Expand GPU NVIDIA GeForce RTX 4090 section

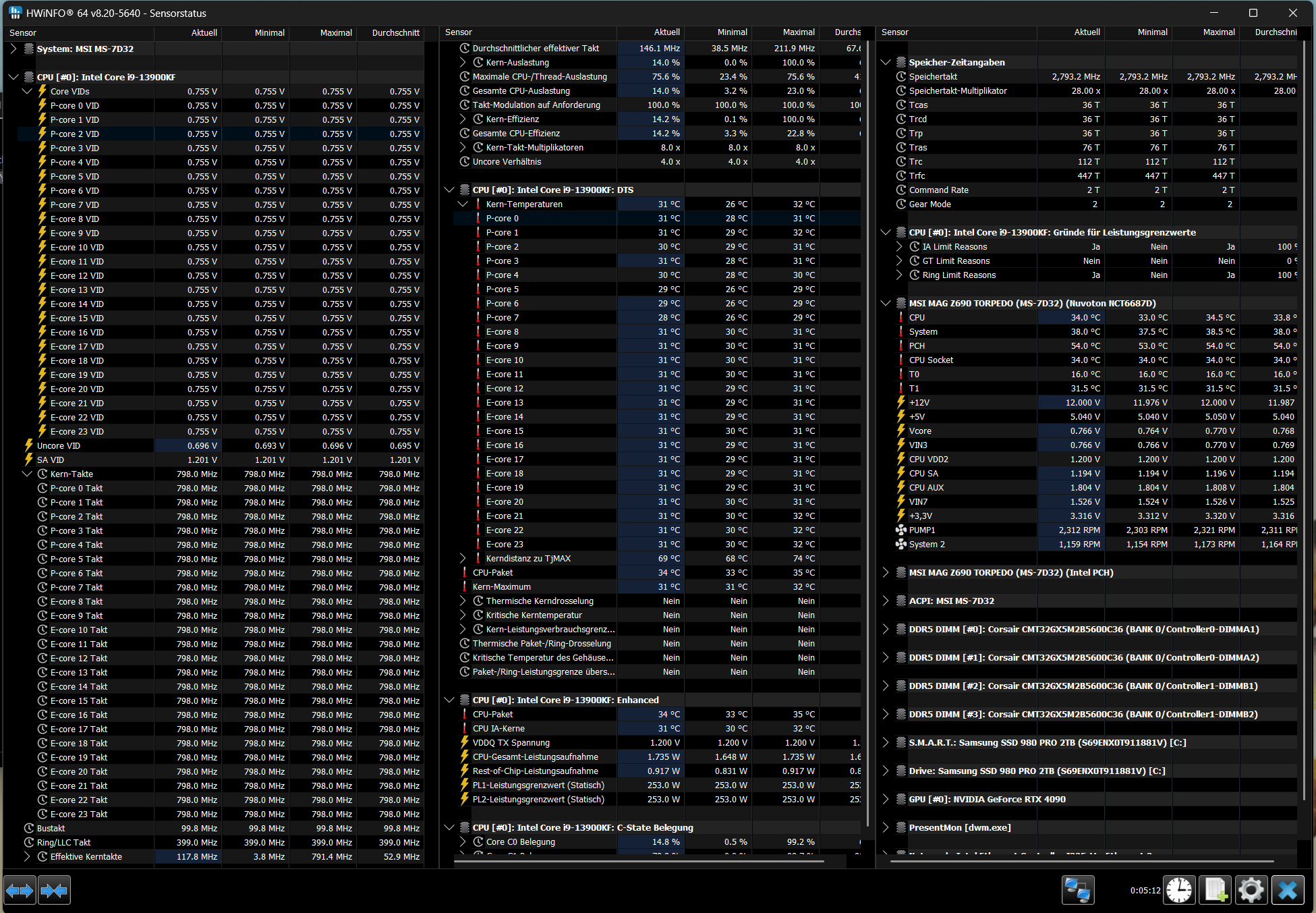coord(886,799)
